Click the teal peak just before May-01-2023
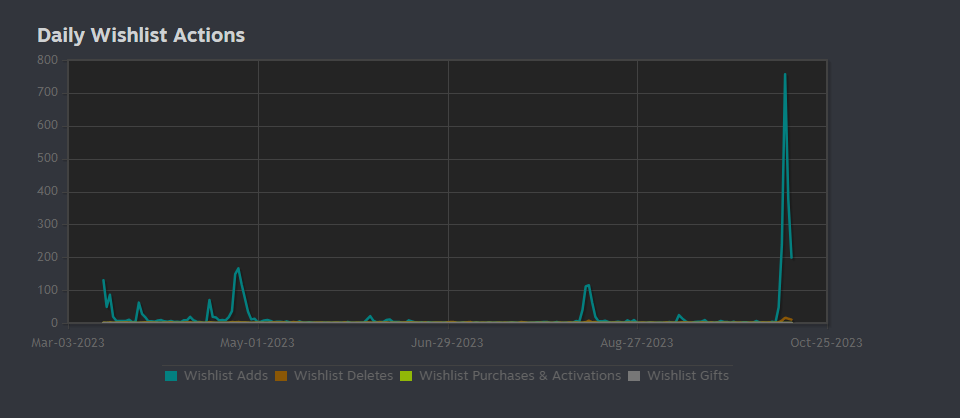This screenshot has width=960, height=418. (238, 268)
